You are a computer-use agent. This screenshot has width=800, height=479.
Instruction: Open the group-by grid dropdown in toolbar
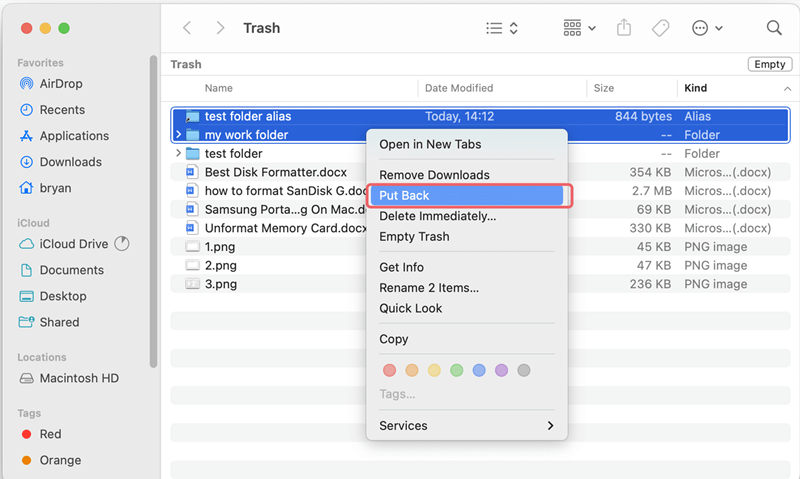578,28
